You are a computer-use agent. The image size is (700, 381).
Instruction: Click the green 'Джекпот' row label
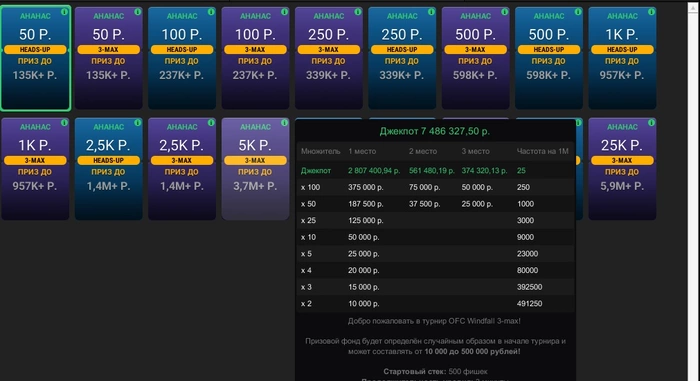pos(316,171)
